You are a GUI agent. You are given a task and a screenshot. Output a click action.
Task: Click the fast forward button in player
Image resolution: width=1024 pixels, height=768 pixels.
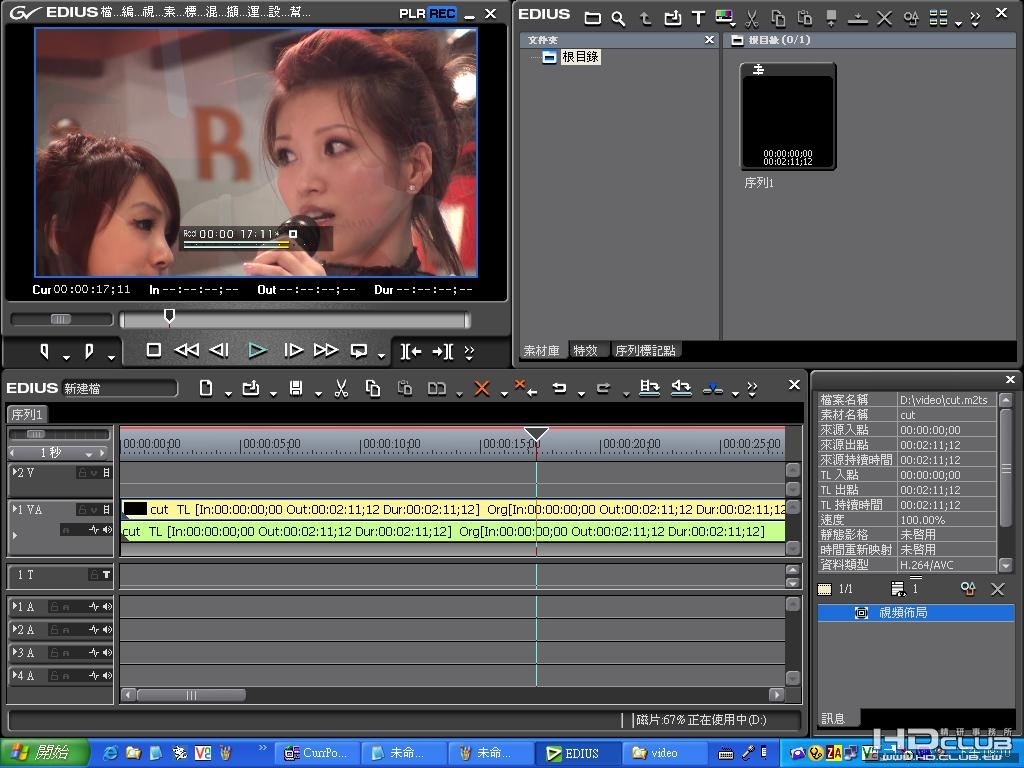click(326, 350)
